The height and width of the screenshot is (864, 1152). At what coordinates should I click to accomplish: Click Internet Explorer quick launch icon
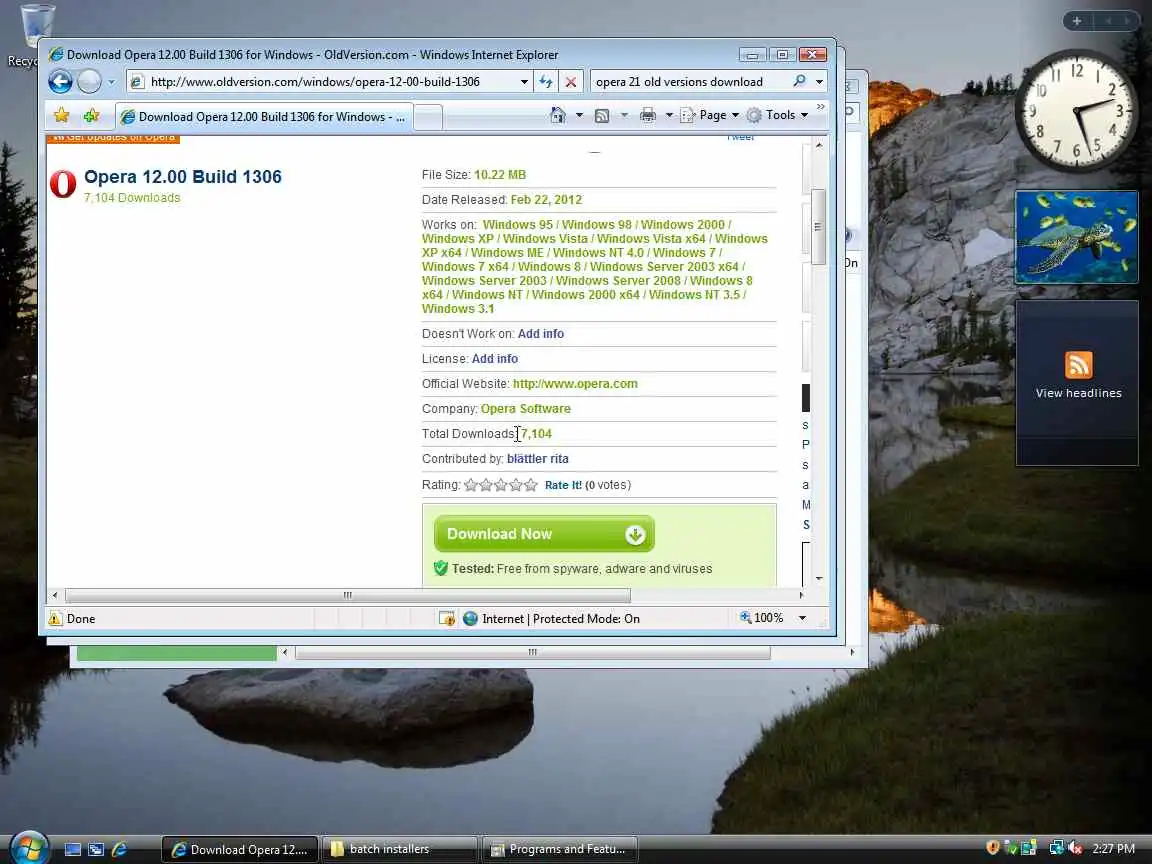pyautogui.click(x=119, y=849)
